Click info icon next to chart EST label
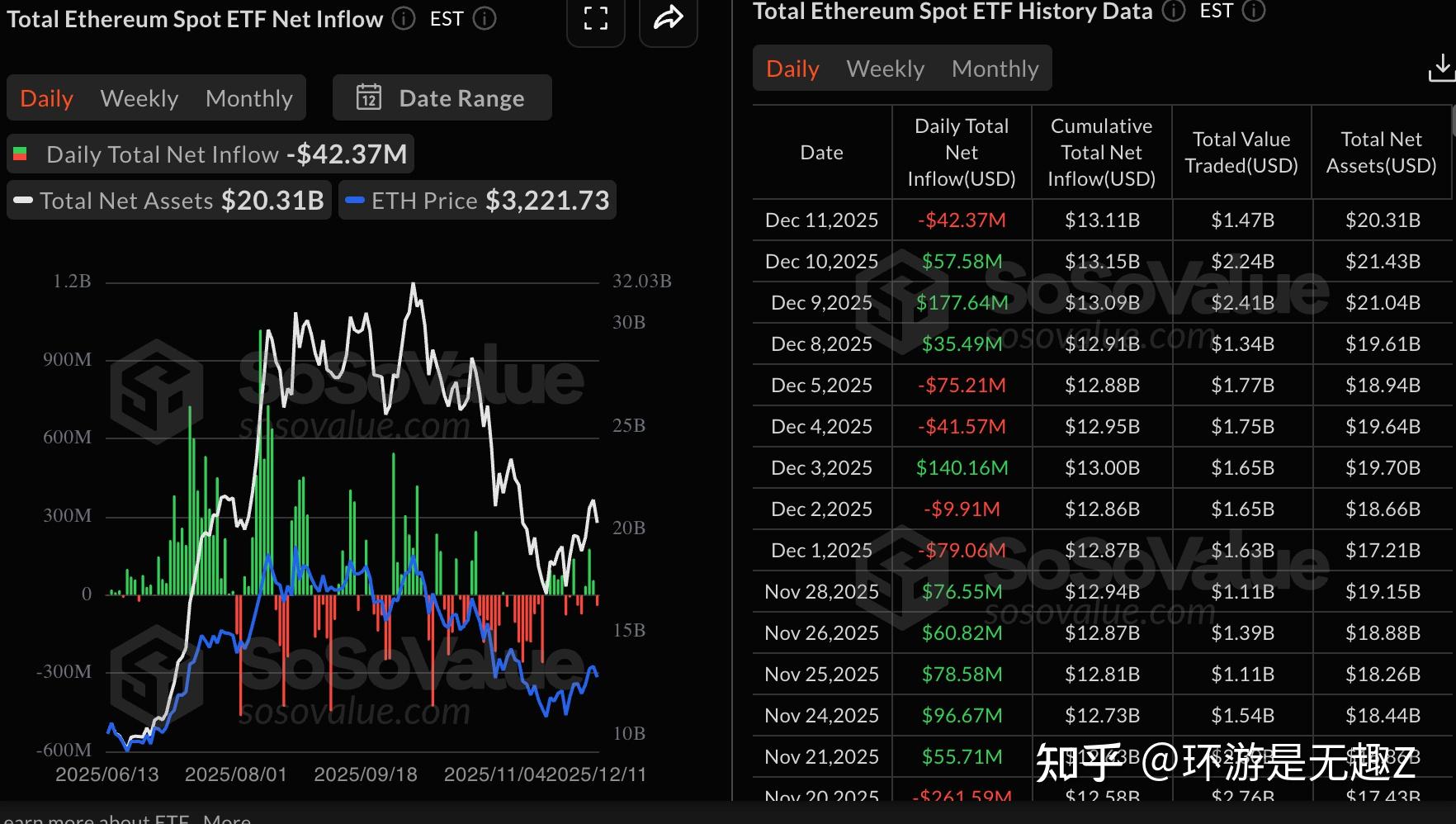Screen dimensions: 1456x824 [x=485, y=18]
